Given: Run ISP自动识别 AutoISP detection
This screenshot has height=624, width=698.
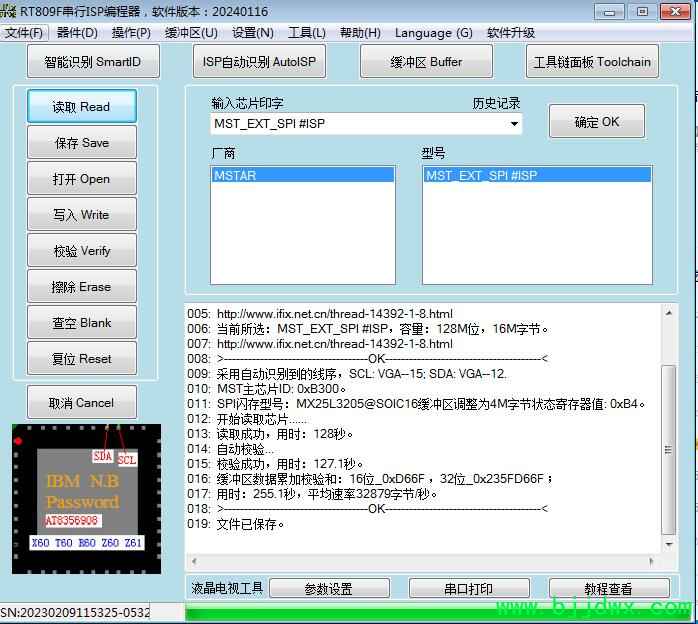Looking at the screenshot, I should coord(259,62).
